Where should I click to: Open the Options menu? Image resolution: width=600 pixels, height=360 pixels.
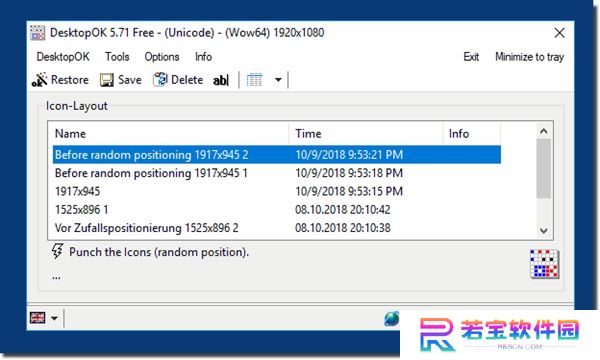(161, 57)
